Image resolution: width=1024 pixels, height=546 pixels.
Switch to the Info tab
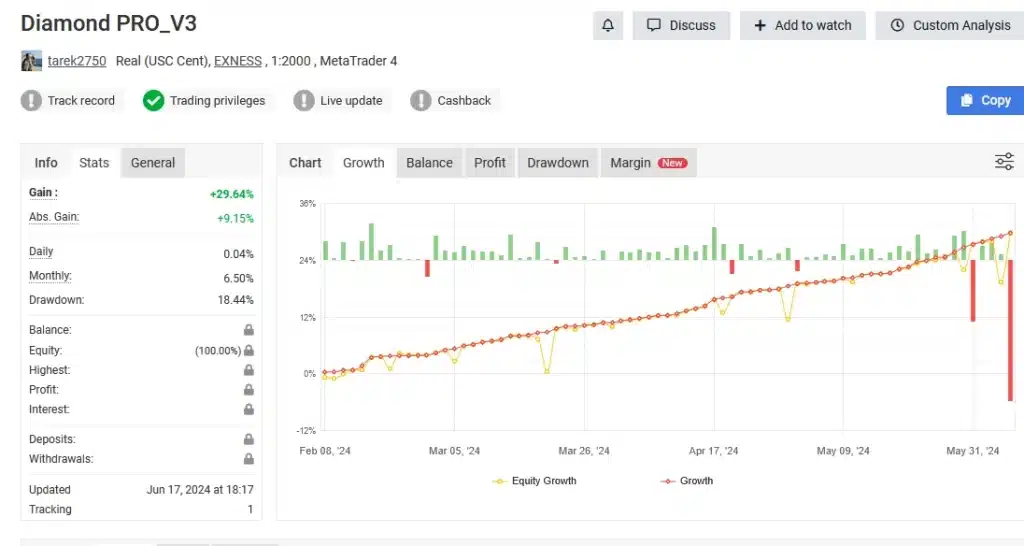[x=46, y=163]
